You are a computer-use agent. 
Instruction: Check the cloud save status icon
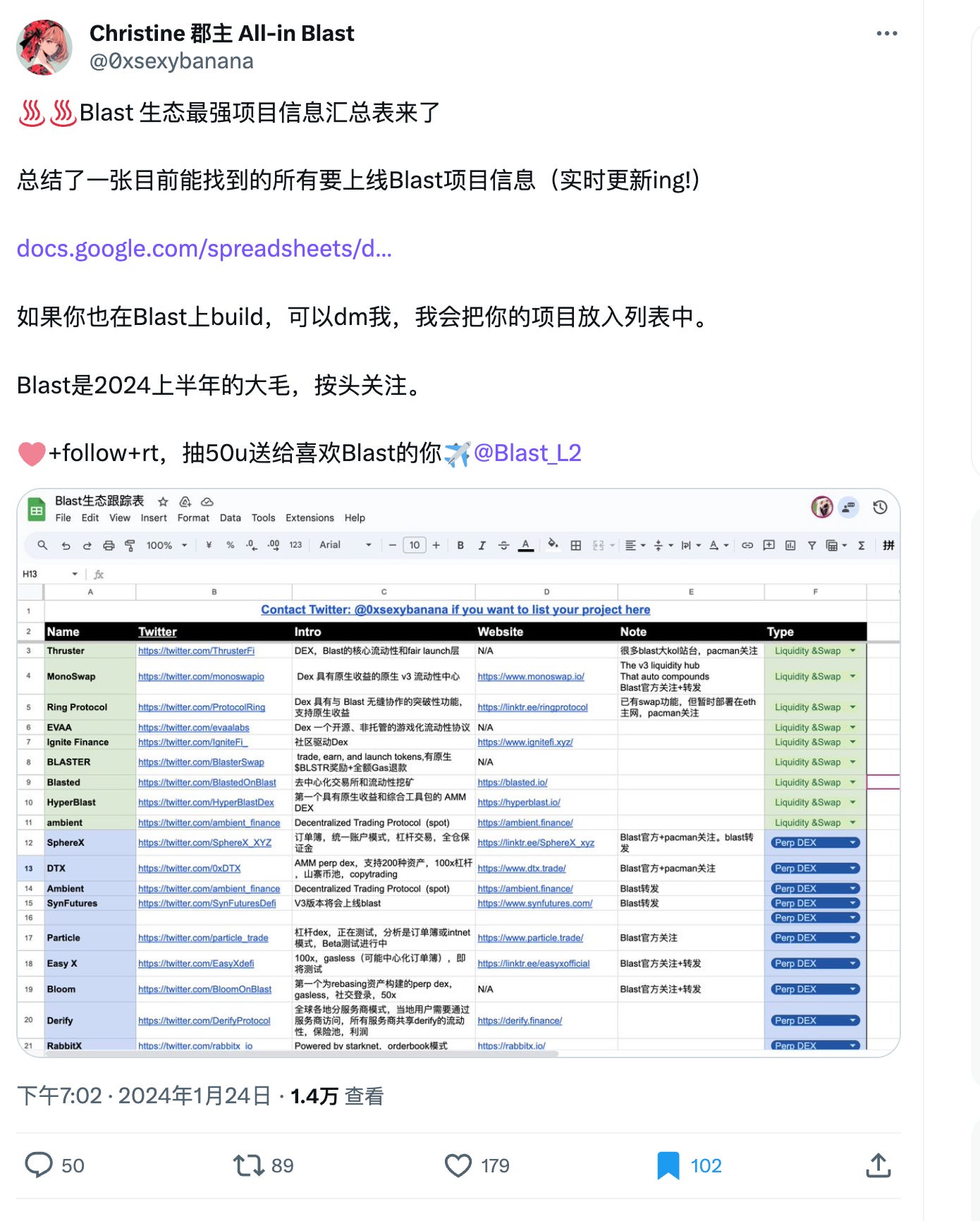207,502
